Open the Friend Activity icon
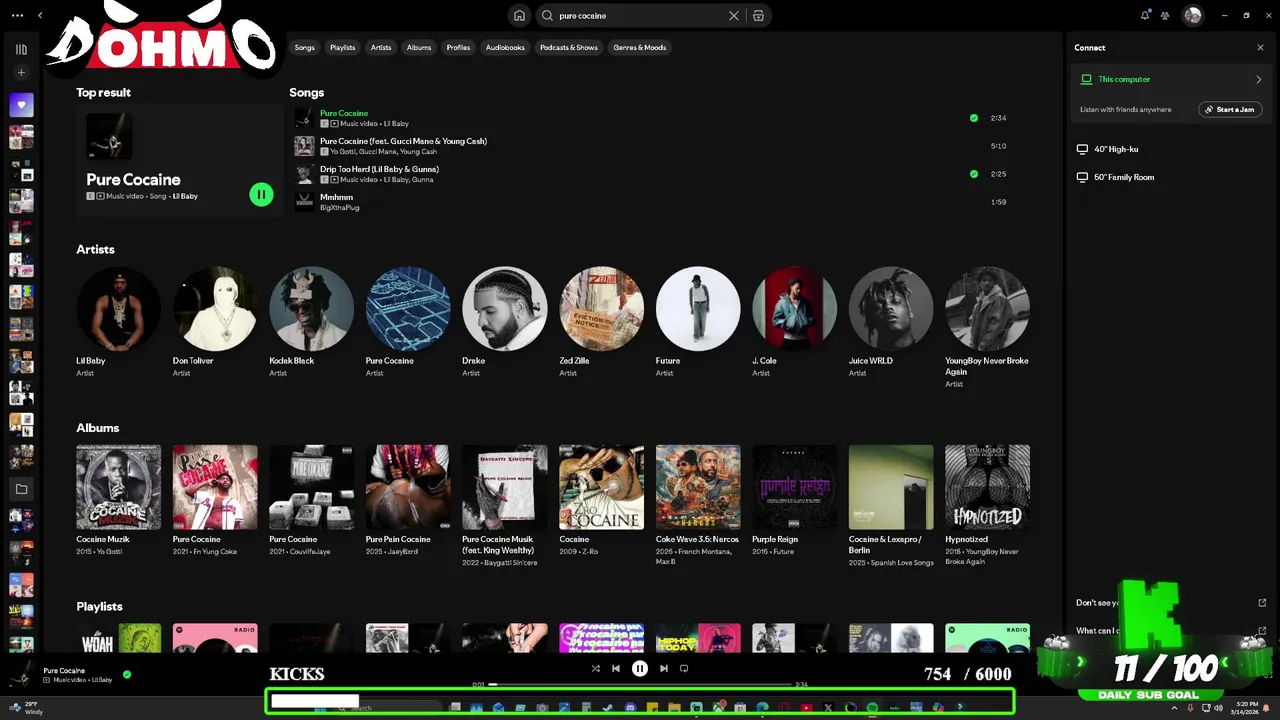This screenshot has height=720, width=1280. [1166, 15]
